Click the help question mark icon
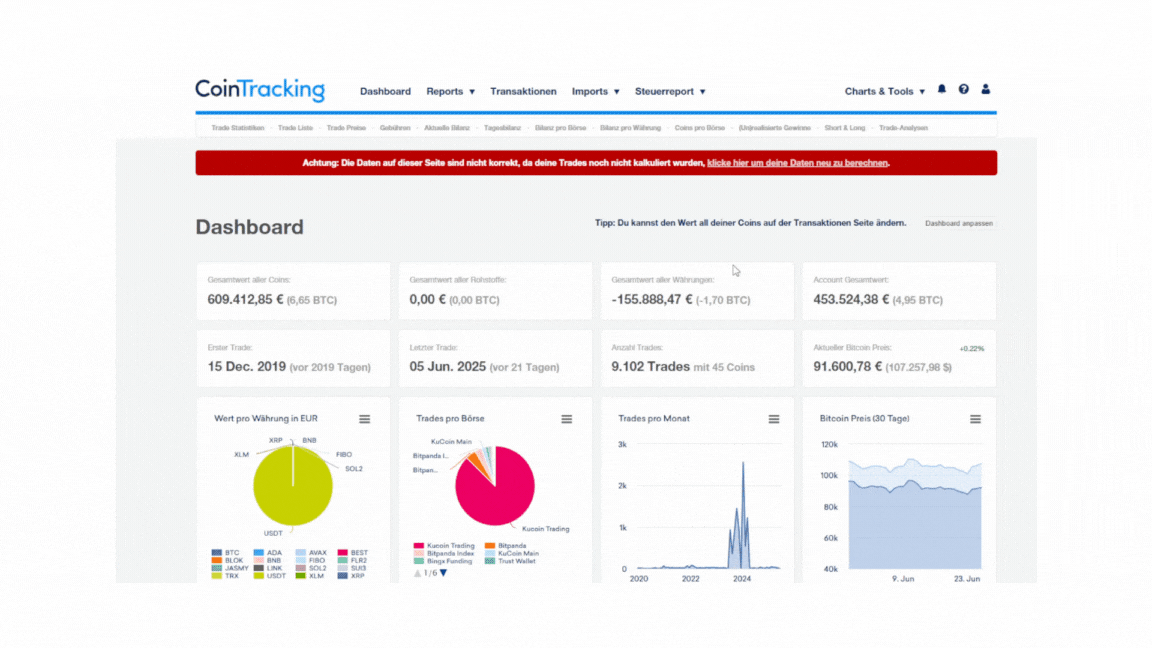The image size is (1152, 648). coord(963,89)
